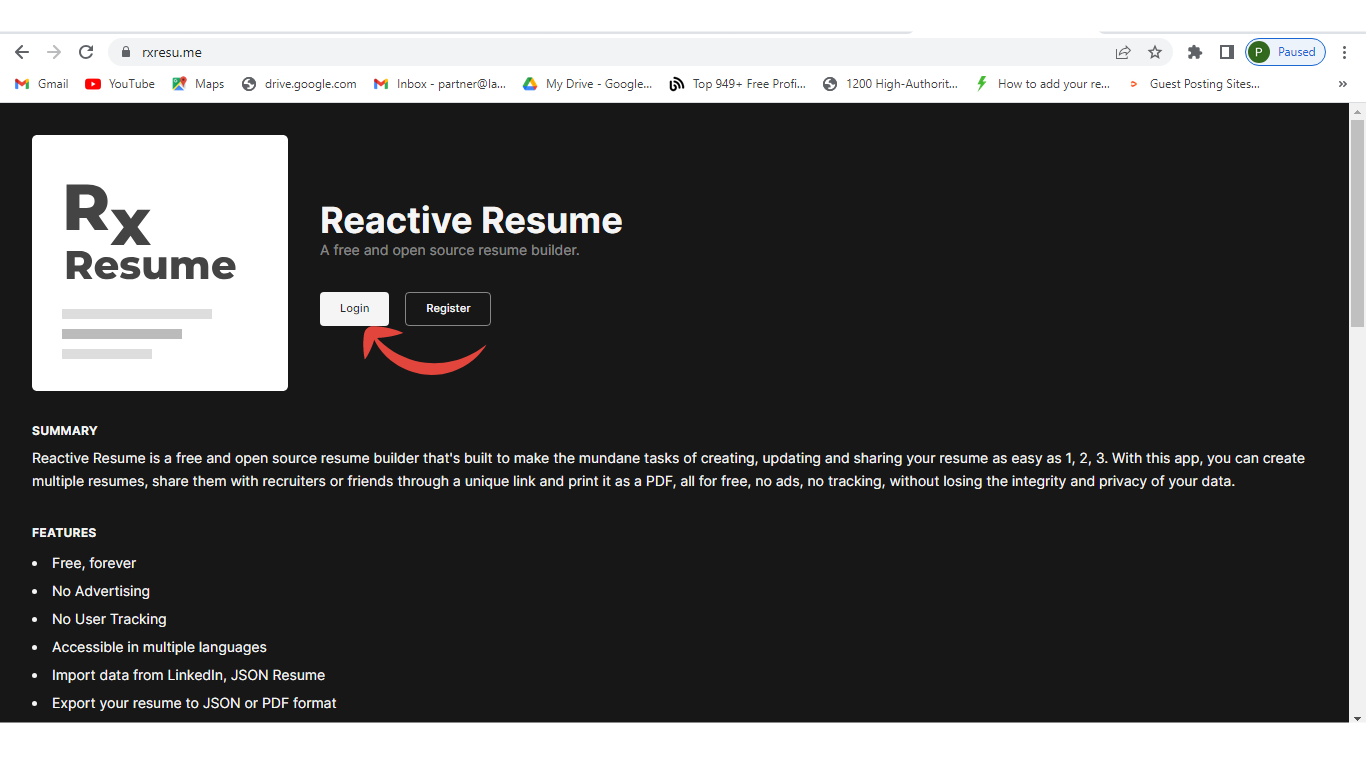1366x768 pixels.
Task: Click the 1200 High-Authority bookmark
Action: (x=890, y=84)
